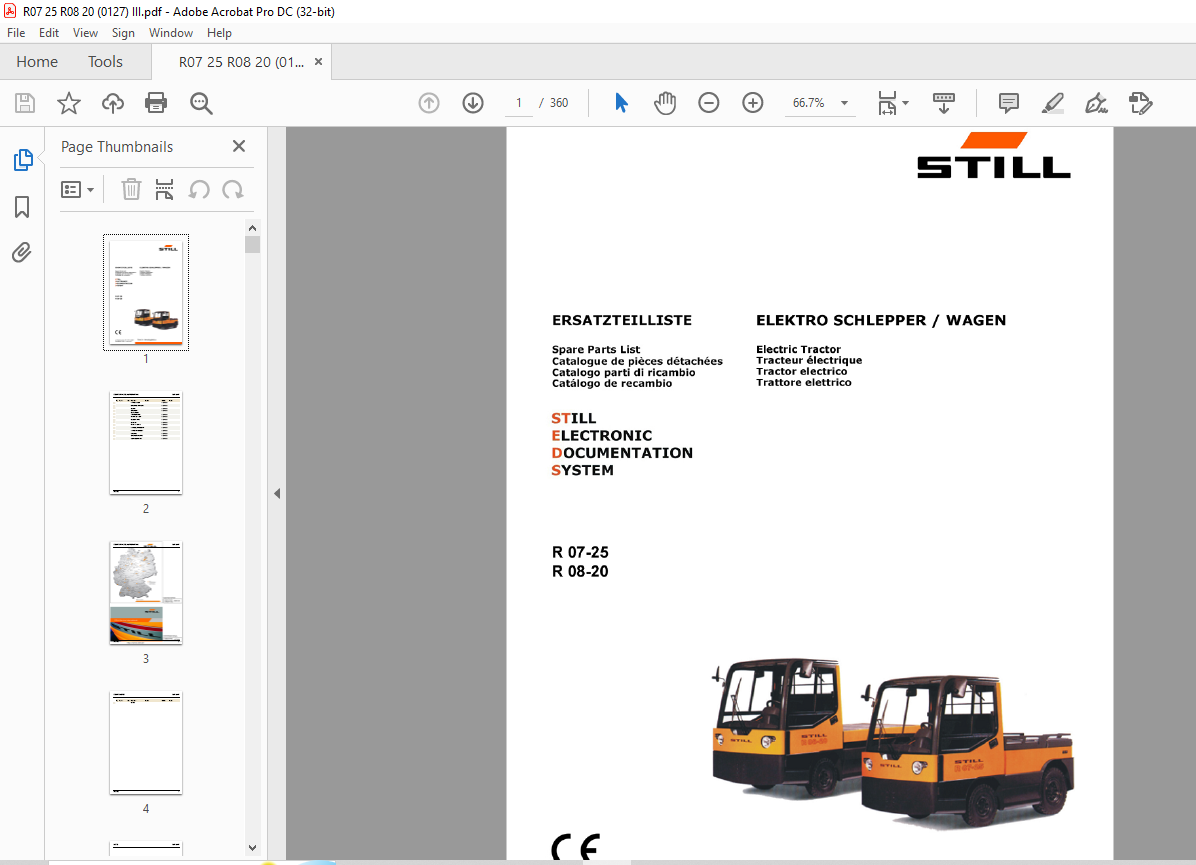
Task: Click thumbnails scrollbar down arrow
Action: point(252,847)
